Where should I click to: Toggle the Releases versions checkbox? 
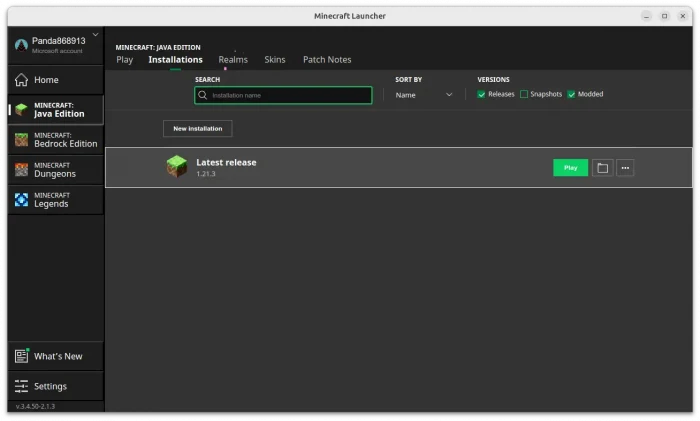(481, 94)
